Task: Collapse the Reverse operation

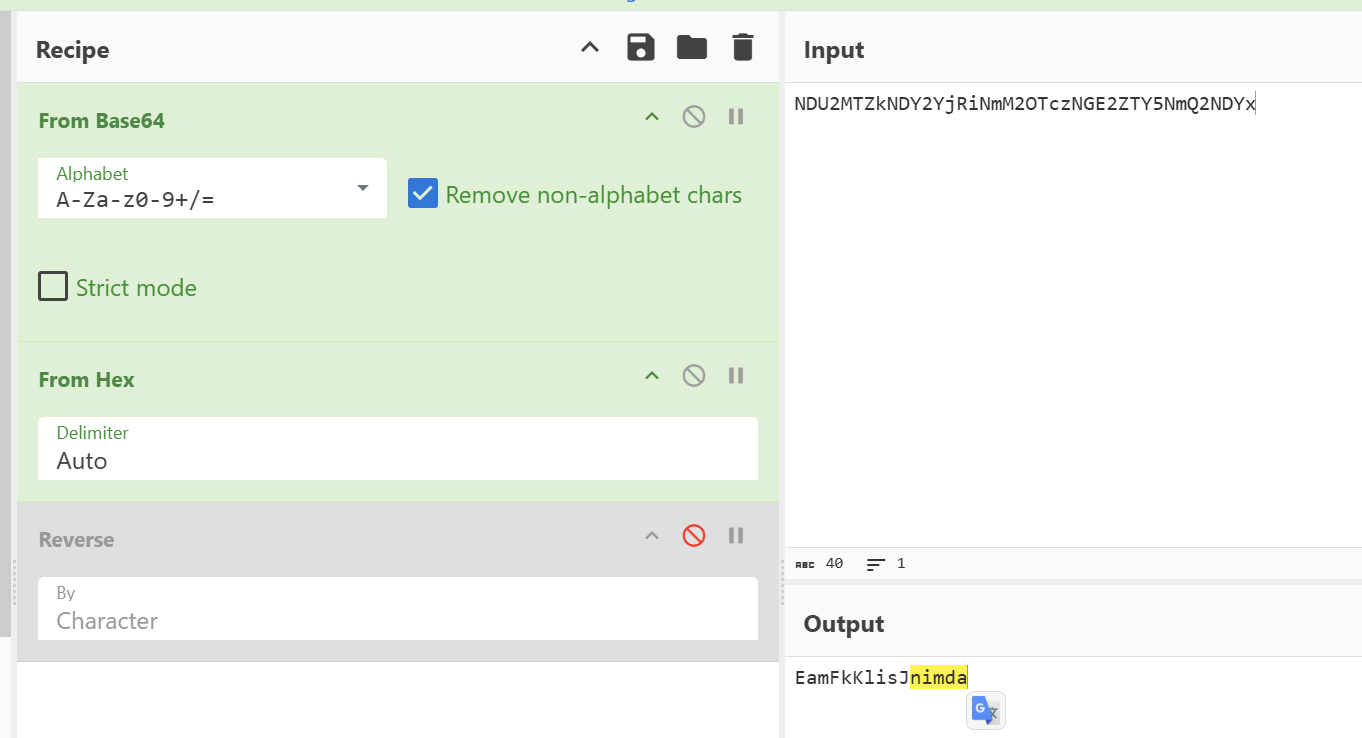Action: (652, 536)
